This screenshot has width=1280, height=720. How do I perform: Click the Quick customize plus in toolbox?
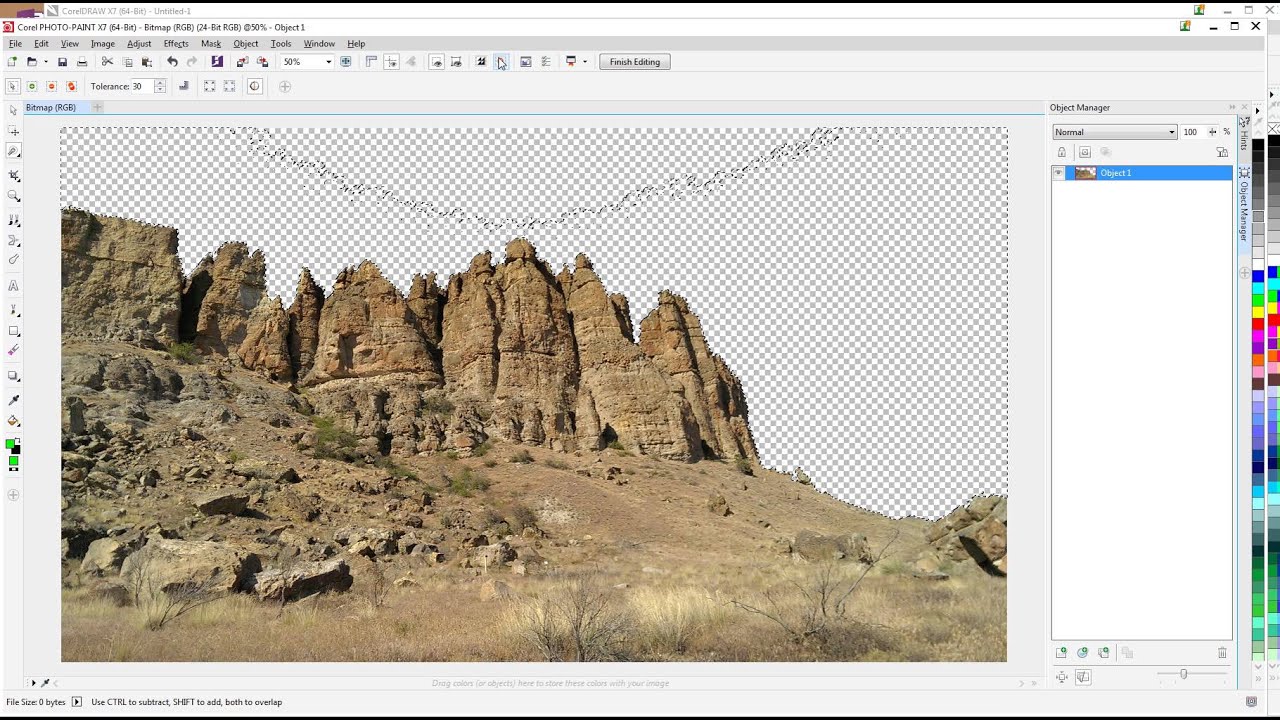click(13, 495)
